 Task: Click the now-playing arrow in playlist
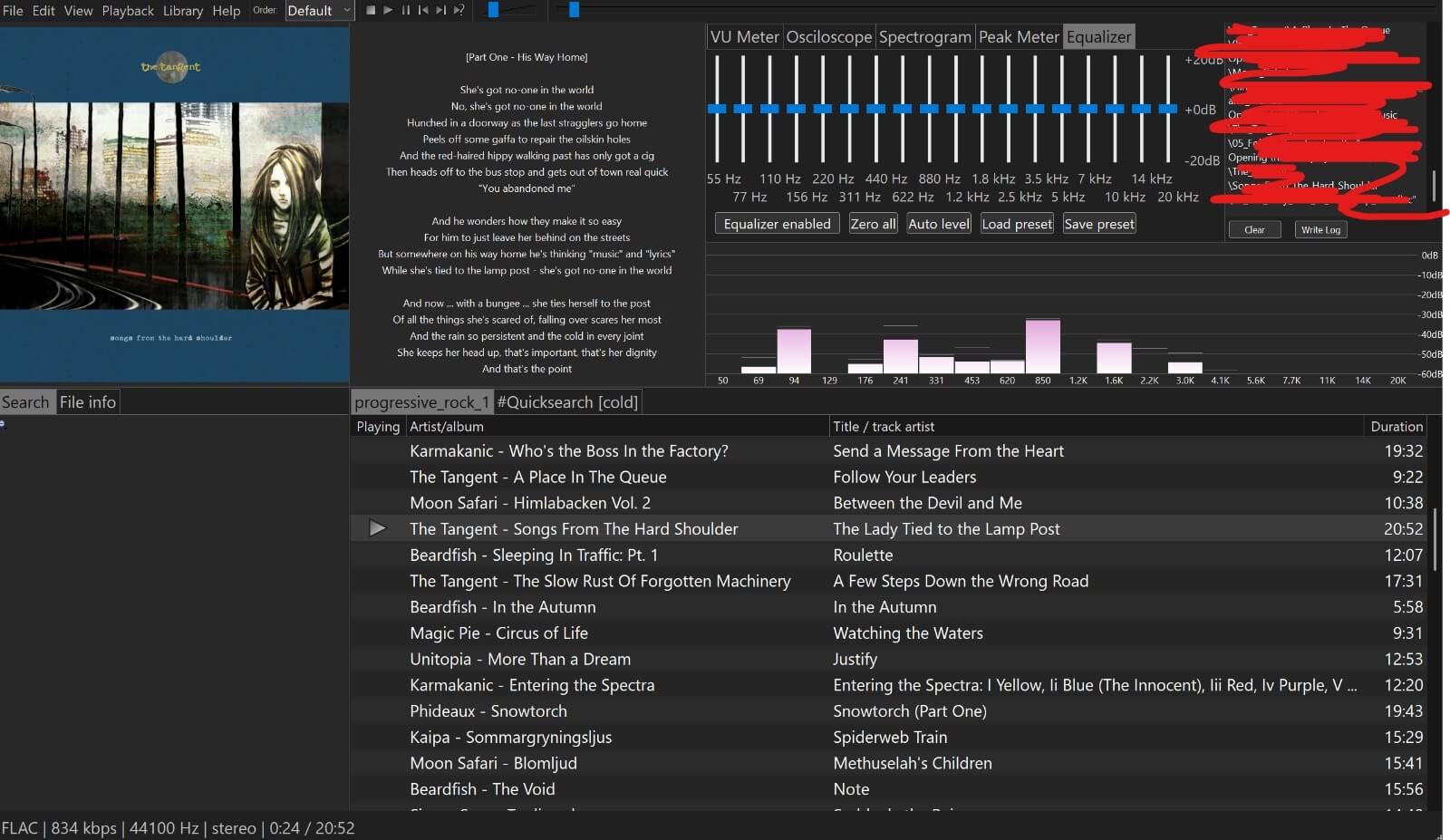tap(378, 528)
